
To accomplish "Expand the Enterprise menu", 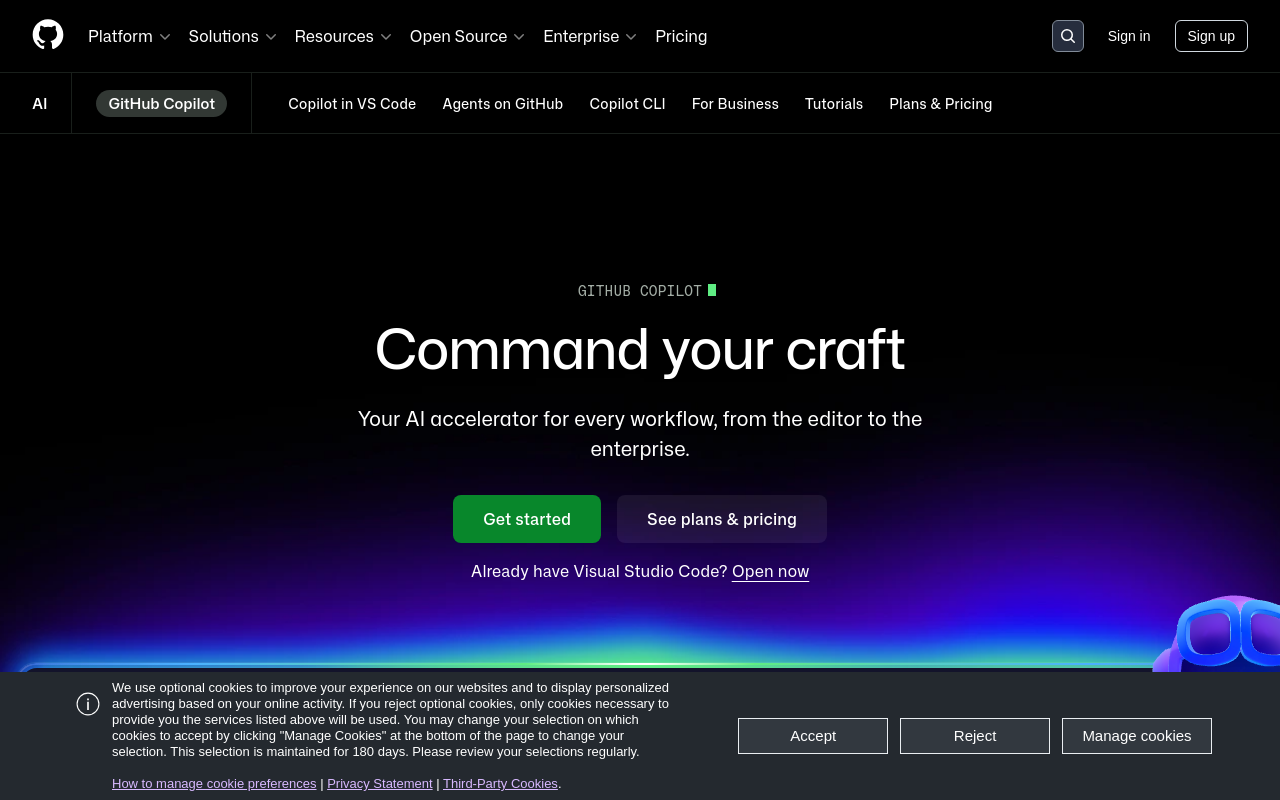I will 590,36.
